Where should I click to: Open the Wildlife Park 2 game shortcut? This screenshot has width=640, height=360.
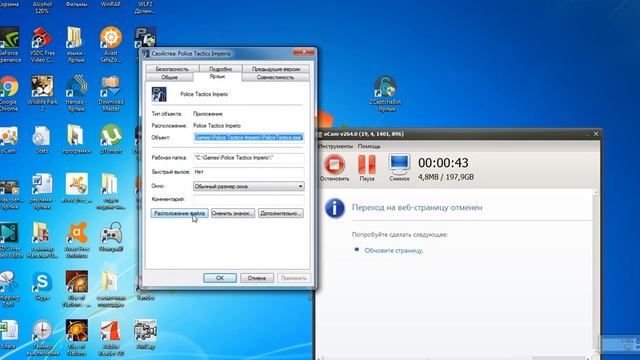[42, 93]
